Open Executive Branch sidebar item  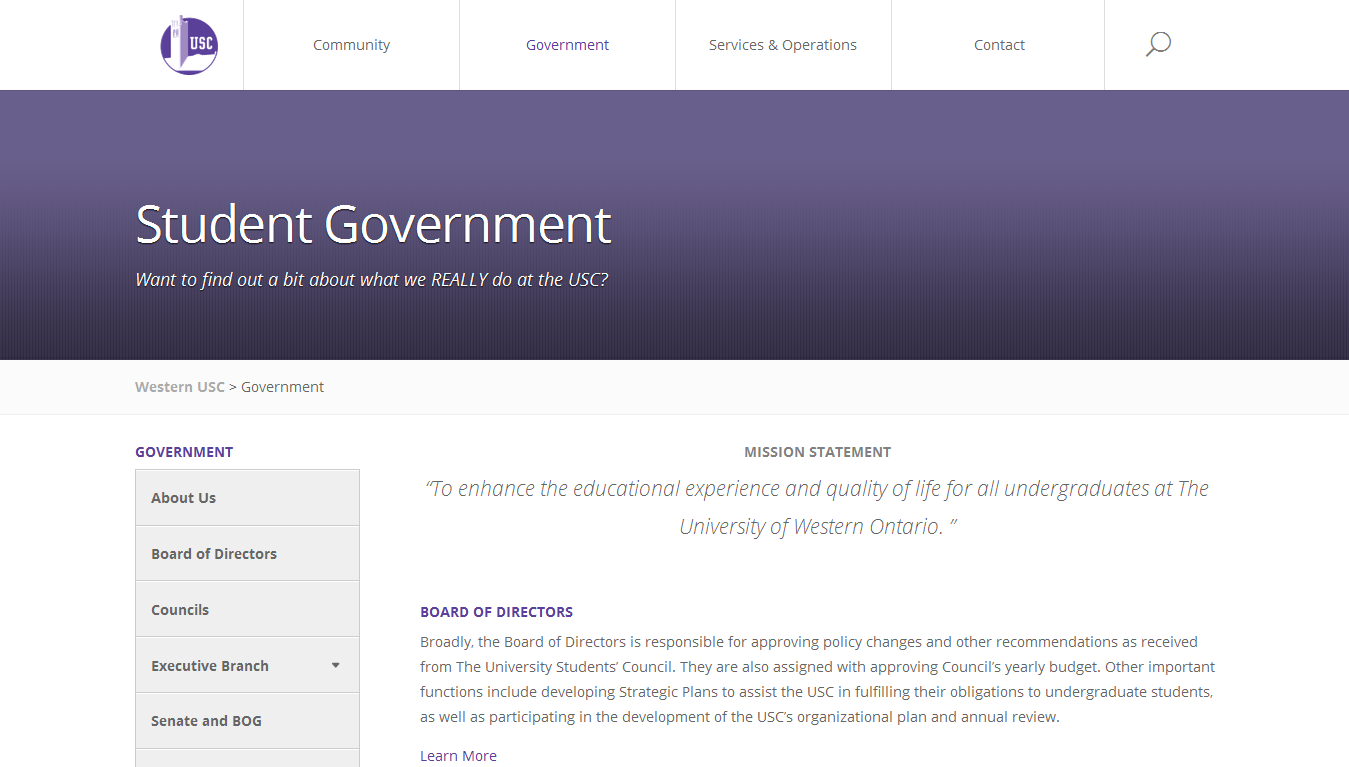(x=247, y=665)
